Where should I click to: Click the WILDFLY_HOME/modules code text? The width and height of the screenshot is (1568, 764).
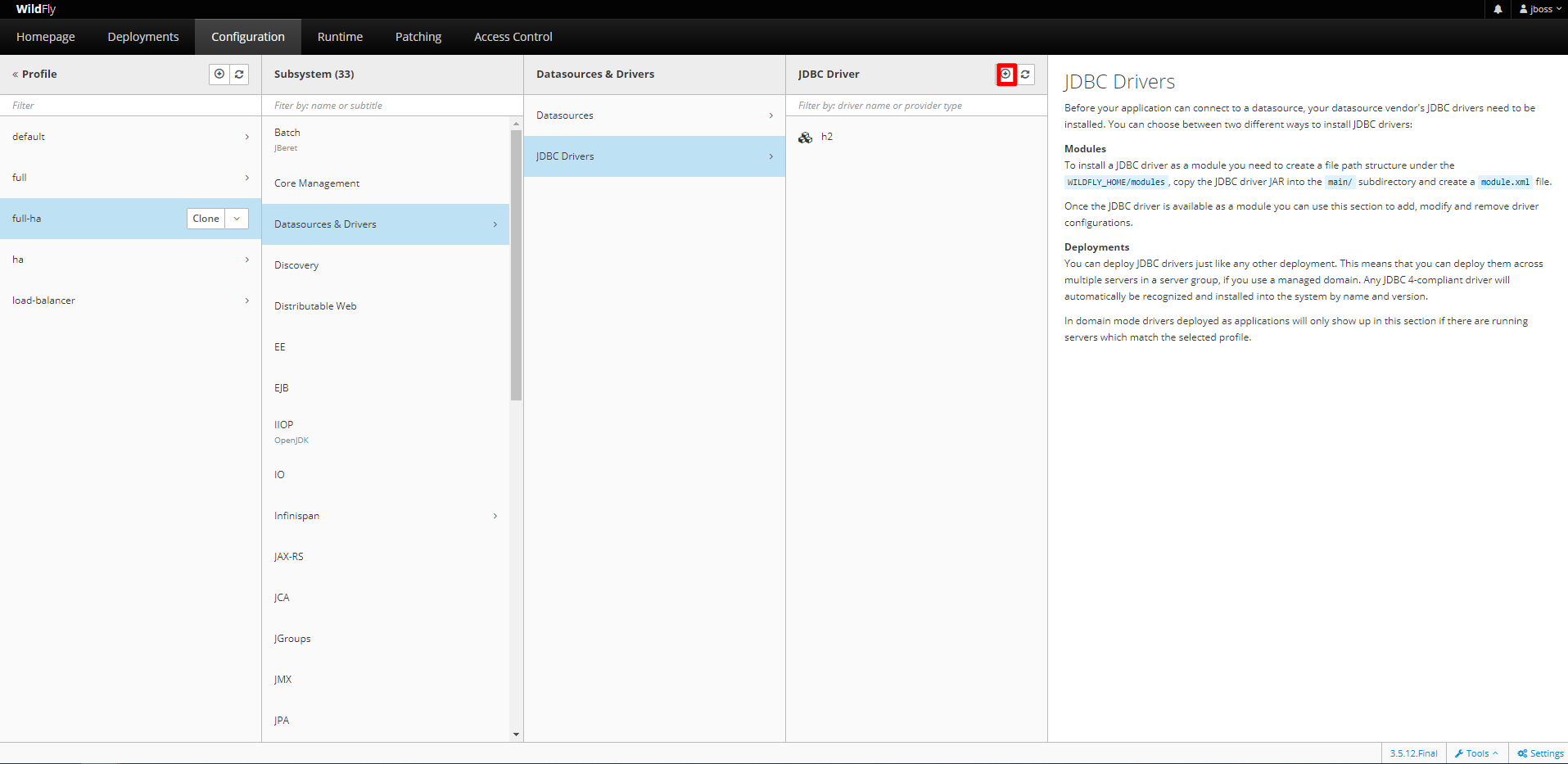[x=1116, y=183]
